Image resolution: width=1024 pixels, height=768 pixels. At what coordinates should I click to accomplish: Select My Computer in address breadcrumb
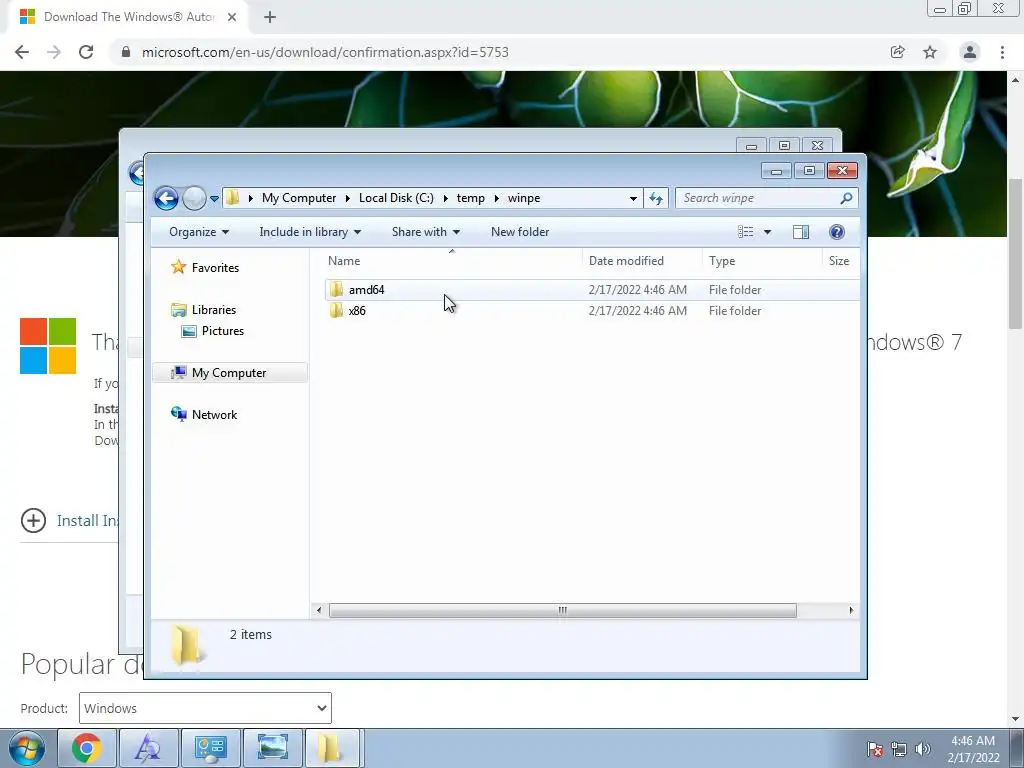[299, 198]
